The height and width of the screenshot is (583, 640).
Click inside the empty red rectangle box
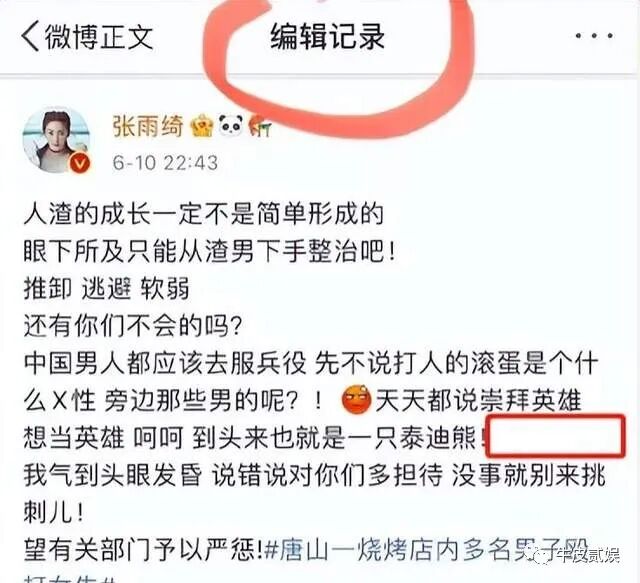[556, 436]
